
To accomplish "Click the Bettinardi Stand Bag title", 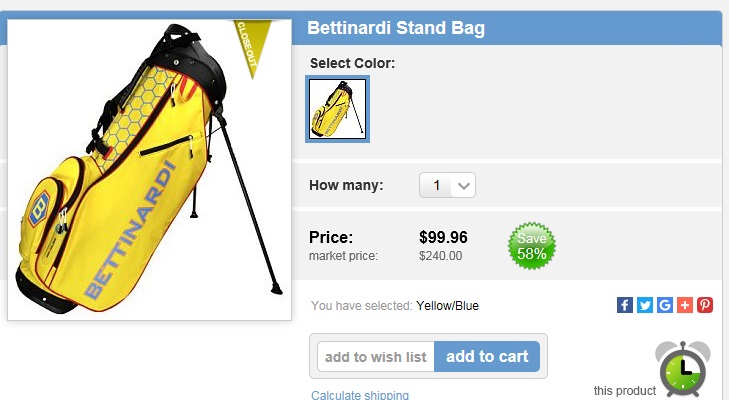I will point(395,28).
